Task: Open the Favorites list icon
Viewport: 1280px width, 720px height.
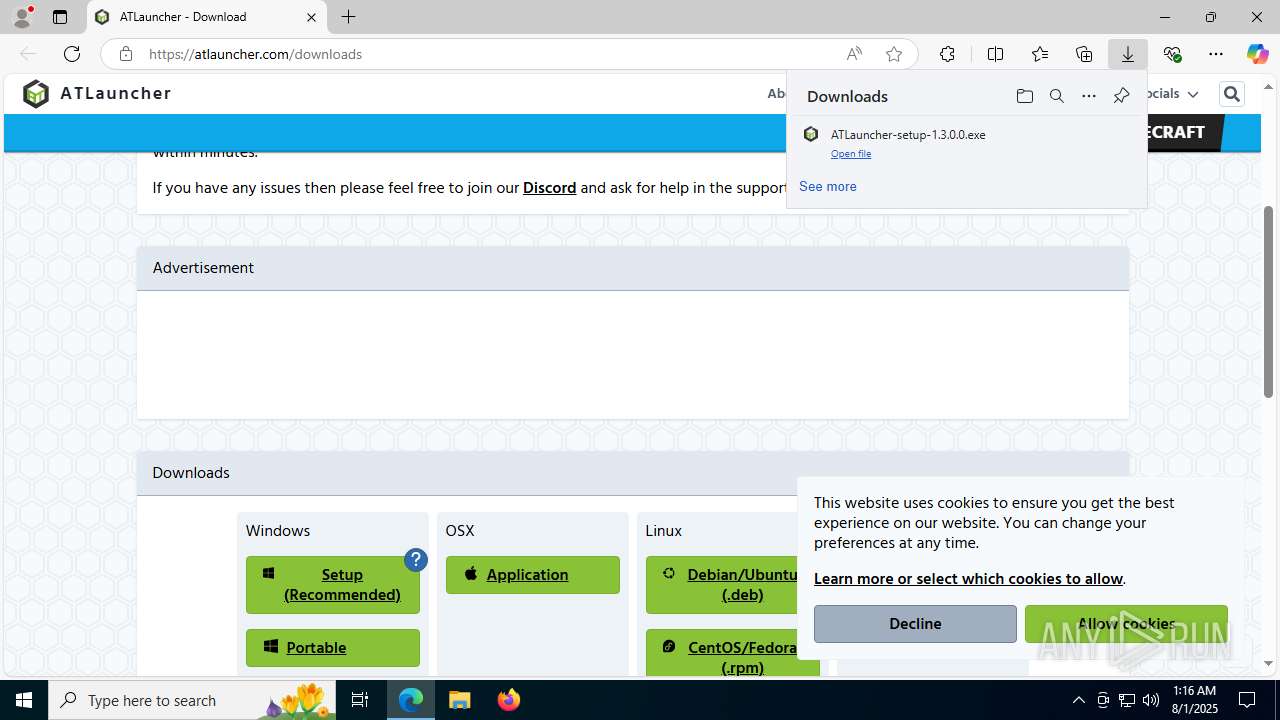Action: [x=1040, y=54]
